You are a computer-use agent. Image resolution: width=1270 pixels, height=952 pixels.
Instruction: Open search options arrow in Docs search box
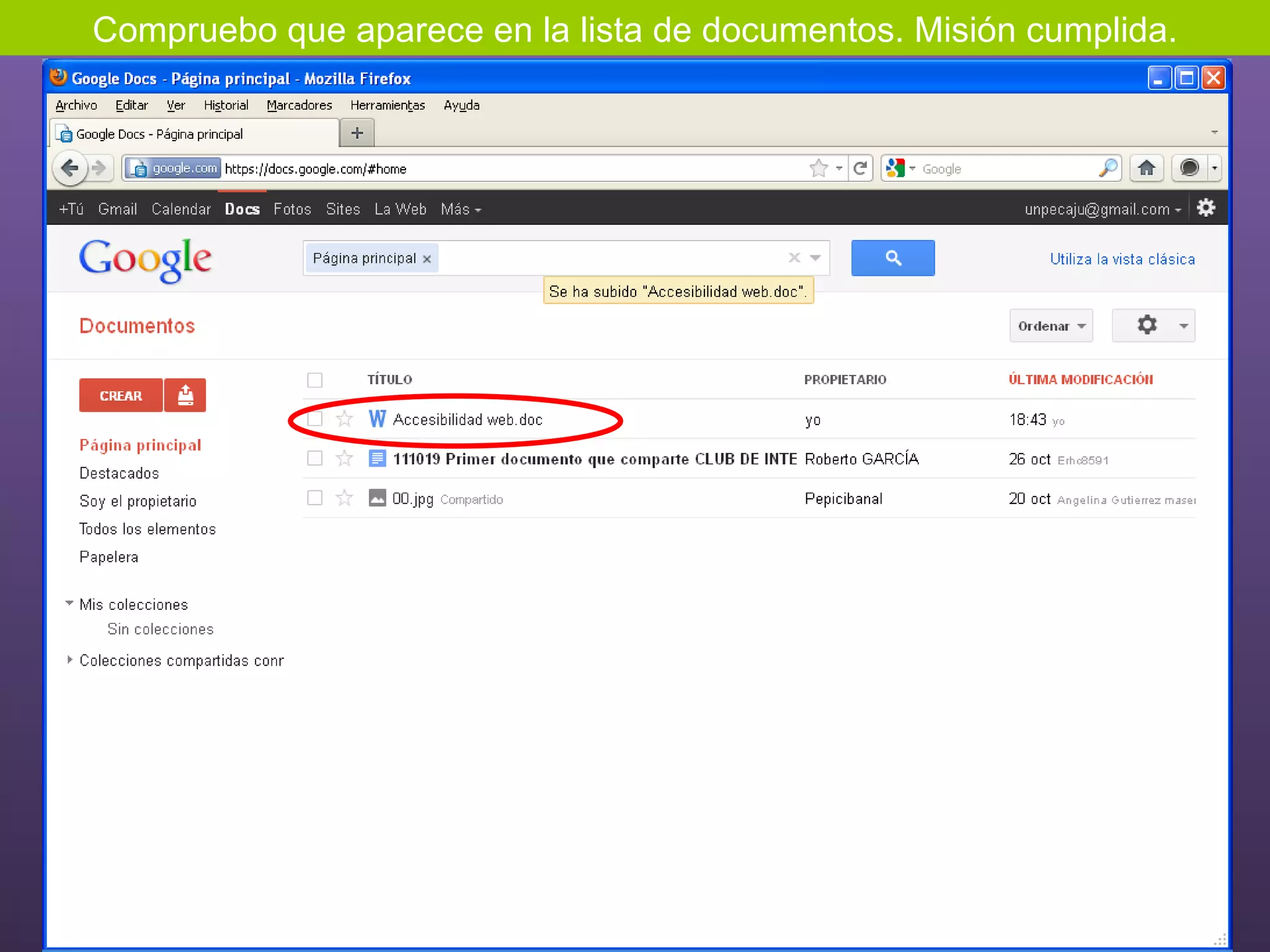click(x=815, y=258)
